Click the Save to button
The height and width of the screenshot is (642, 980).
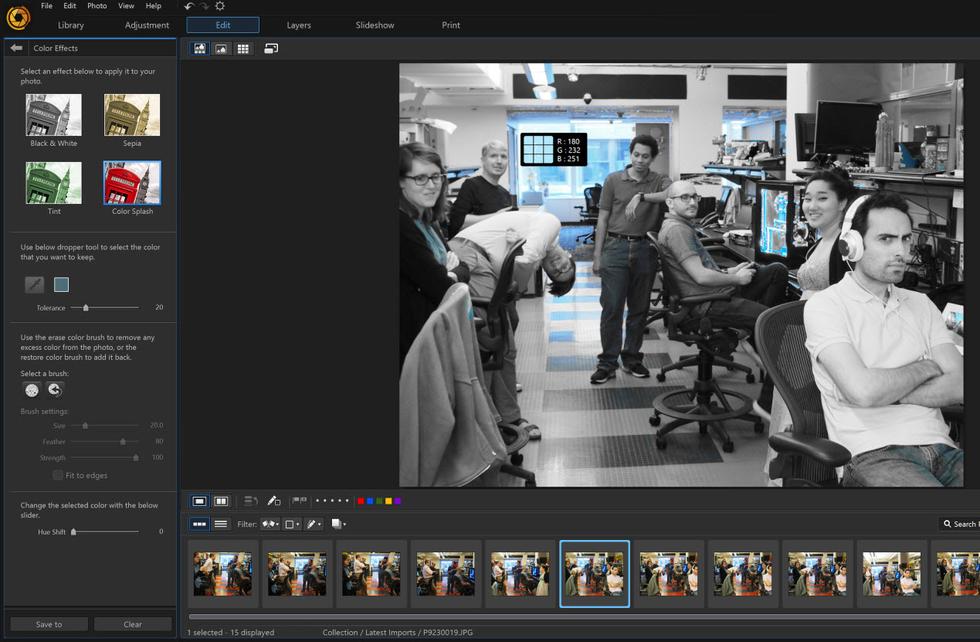coord(49,624)
